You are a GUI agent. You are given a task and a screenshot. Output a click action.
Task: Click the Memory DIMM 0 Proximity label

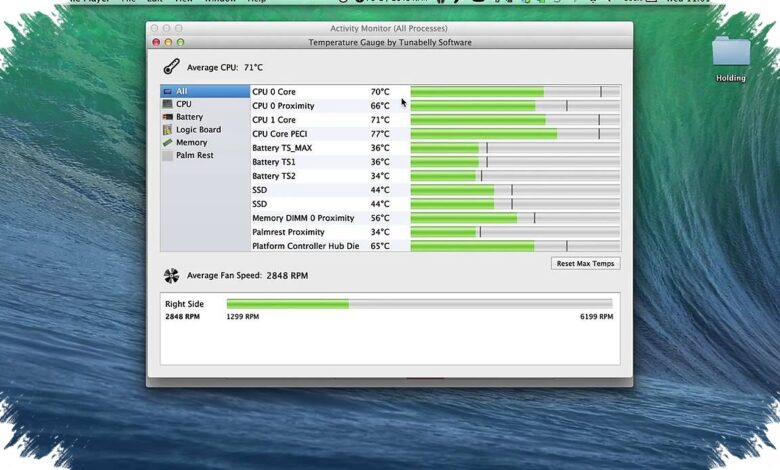303,218
